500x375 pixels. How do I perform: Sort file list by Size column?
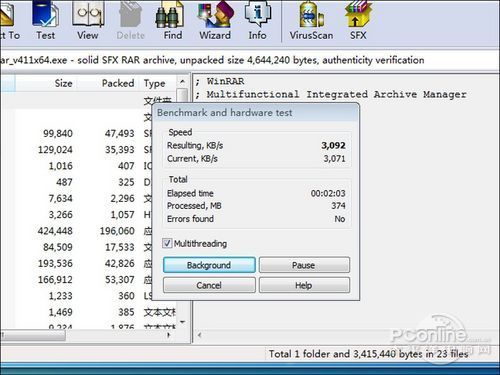point(46,83)
